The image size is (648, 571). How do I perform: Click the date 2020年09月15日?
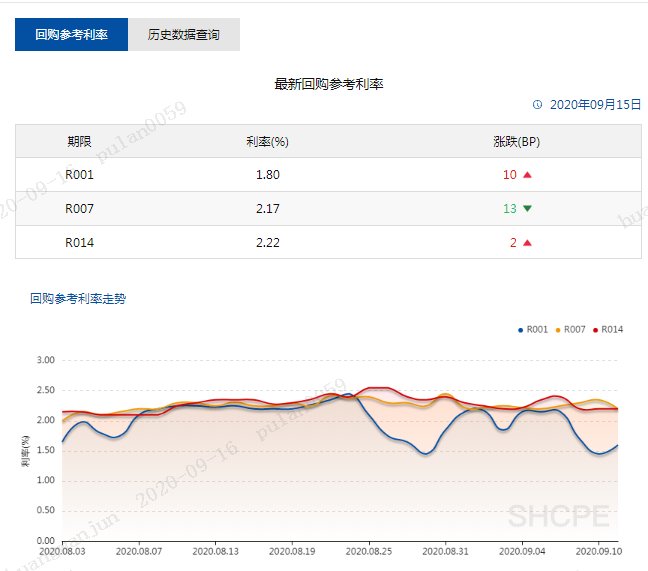pyautogui.click(x=596, y=105)
